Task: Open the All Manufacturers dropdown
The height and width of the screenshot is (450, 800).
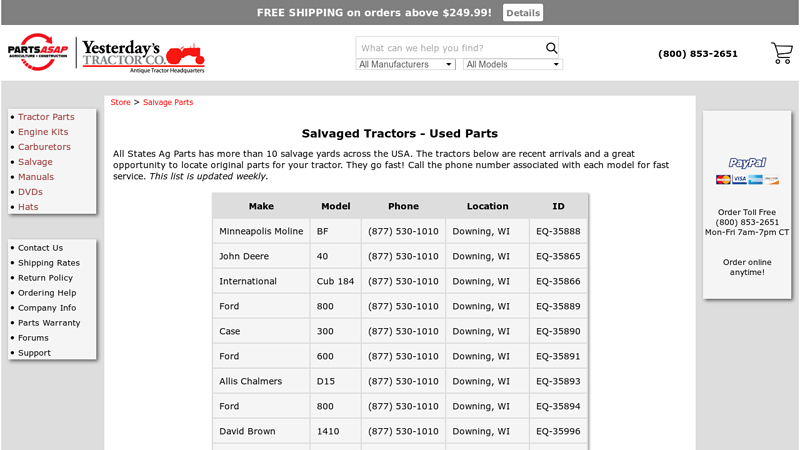Action: [406, 65]
